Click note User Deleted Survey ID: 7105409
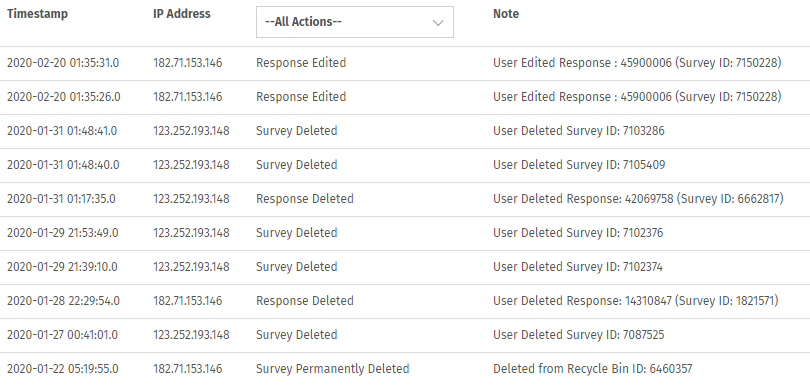The image size is (810, 385). [x=579, y=165]
